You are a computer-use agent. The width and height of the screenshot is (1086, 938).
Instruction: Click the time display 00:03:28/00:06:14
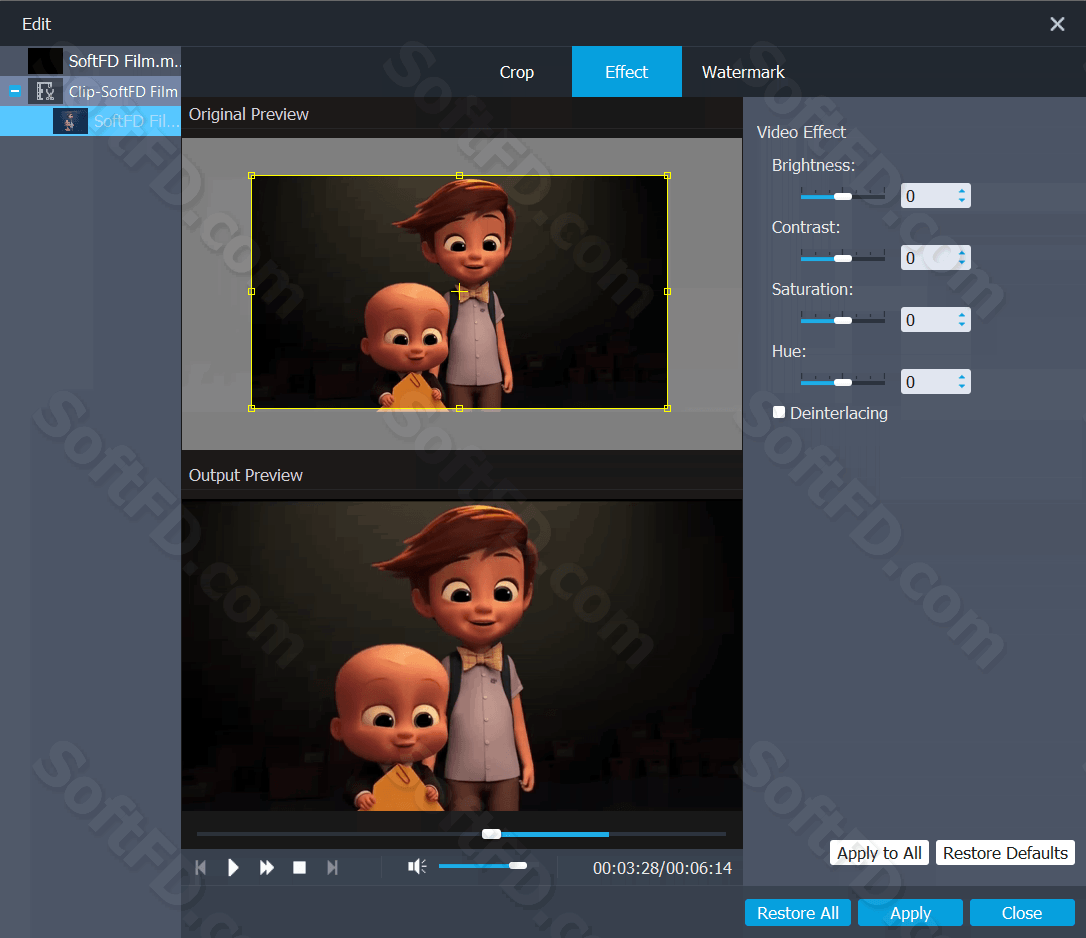click(662, 868)
